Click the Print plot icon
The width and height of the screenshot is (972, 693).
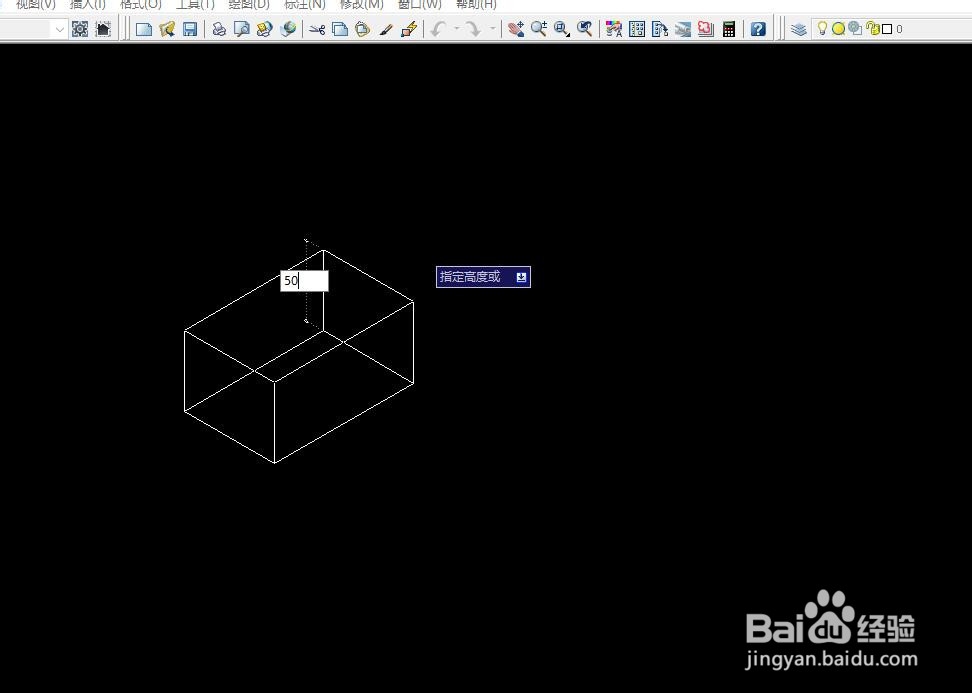click(218, 29)
